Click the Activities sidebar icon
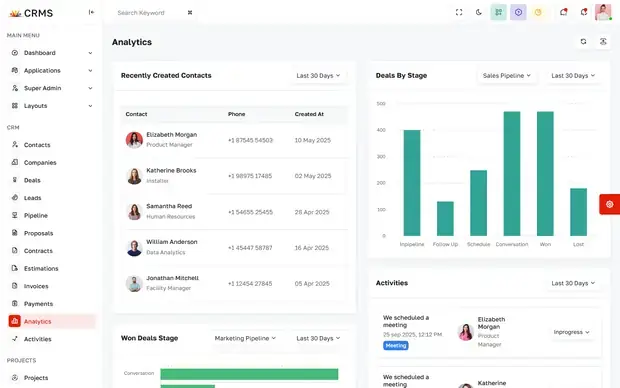 (x=15, y=339)
